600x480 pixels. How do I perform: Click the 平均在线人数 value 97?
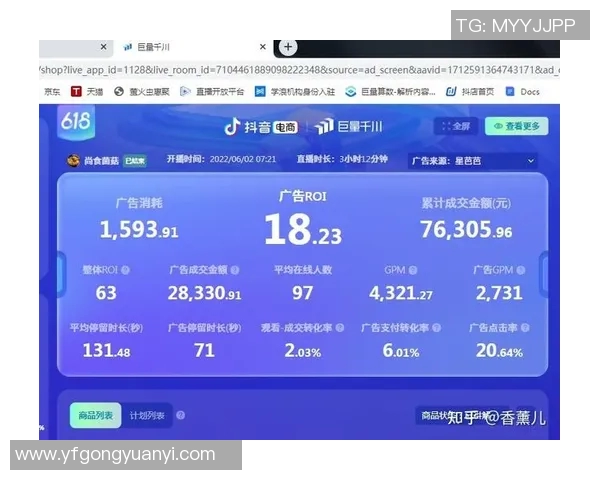click(x=303, y=293)
